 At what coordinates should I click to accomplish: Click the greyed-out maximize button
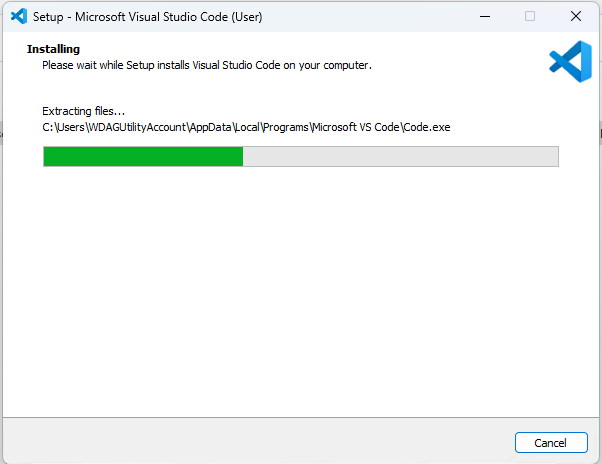530,16
